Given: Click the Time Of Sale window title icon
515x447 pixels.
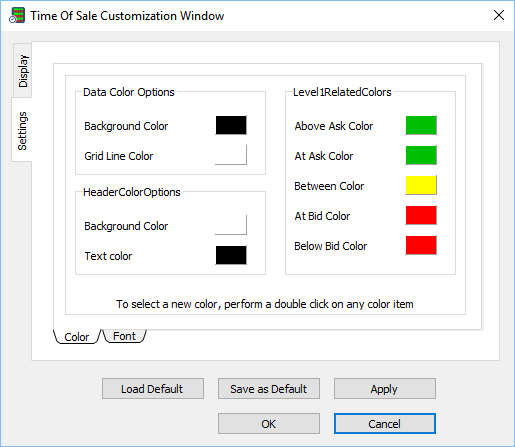Looking at the screenshot, I should click(x=17, y=15).
